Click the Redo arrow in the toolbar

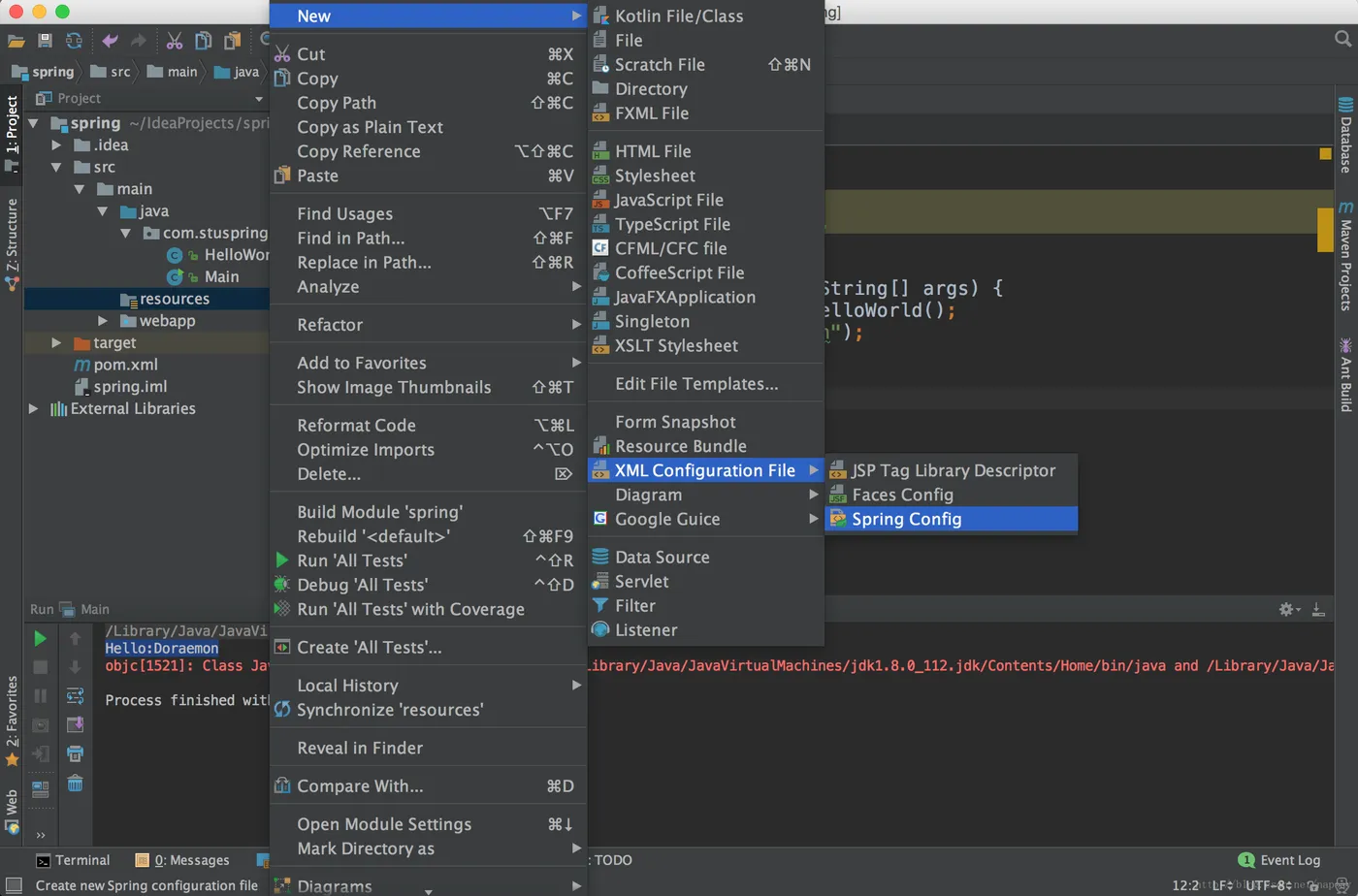(138, 41)
